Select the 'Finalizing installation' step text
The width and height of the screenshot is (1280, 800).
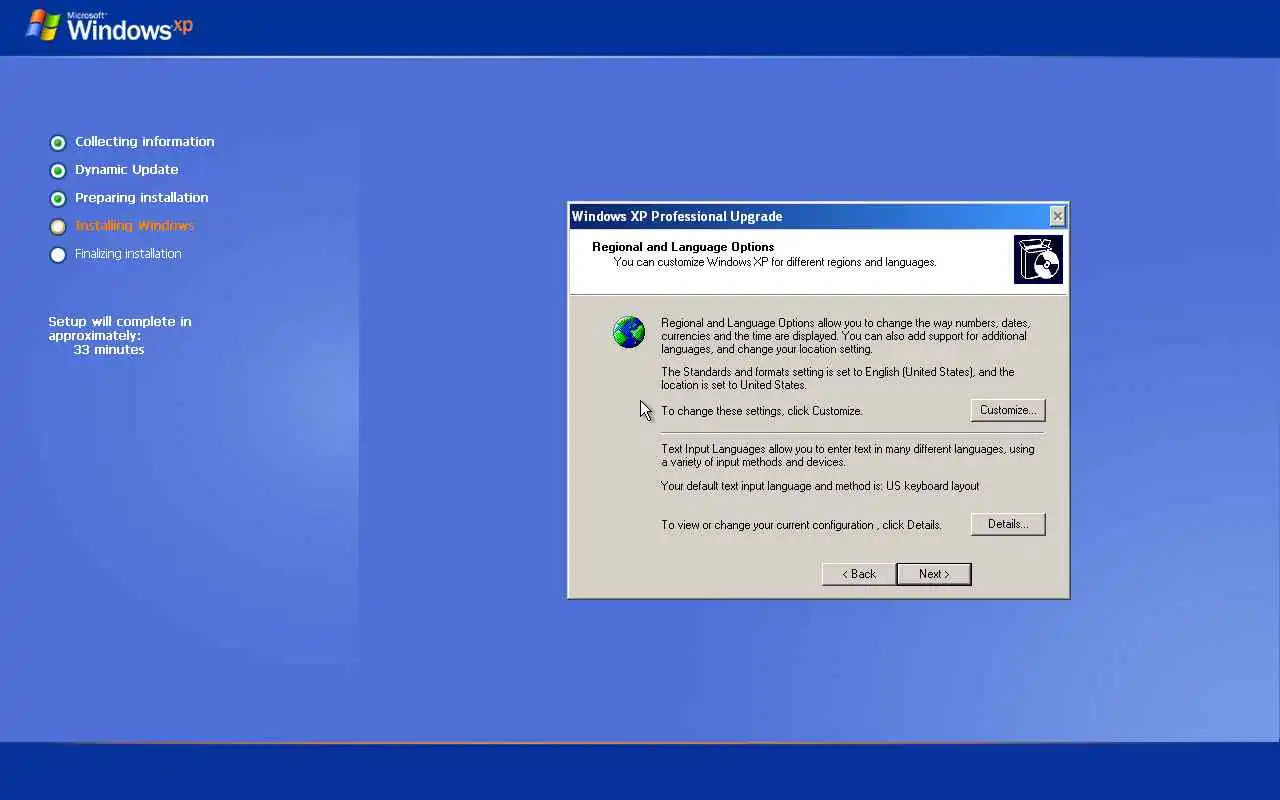[x=128, y=254]
